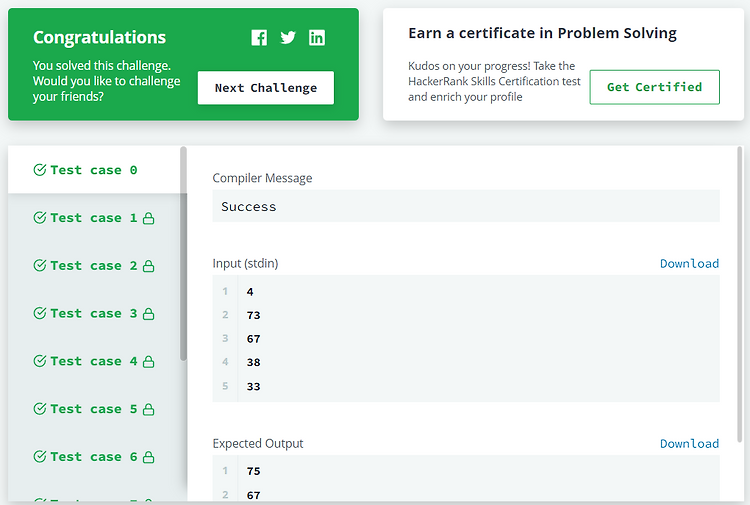Select the Test case 6 tab
Viewport: 750px width, 505px height.
tap(94, 457)
